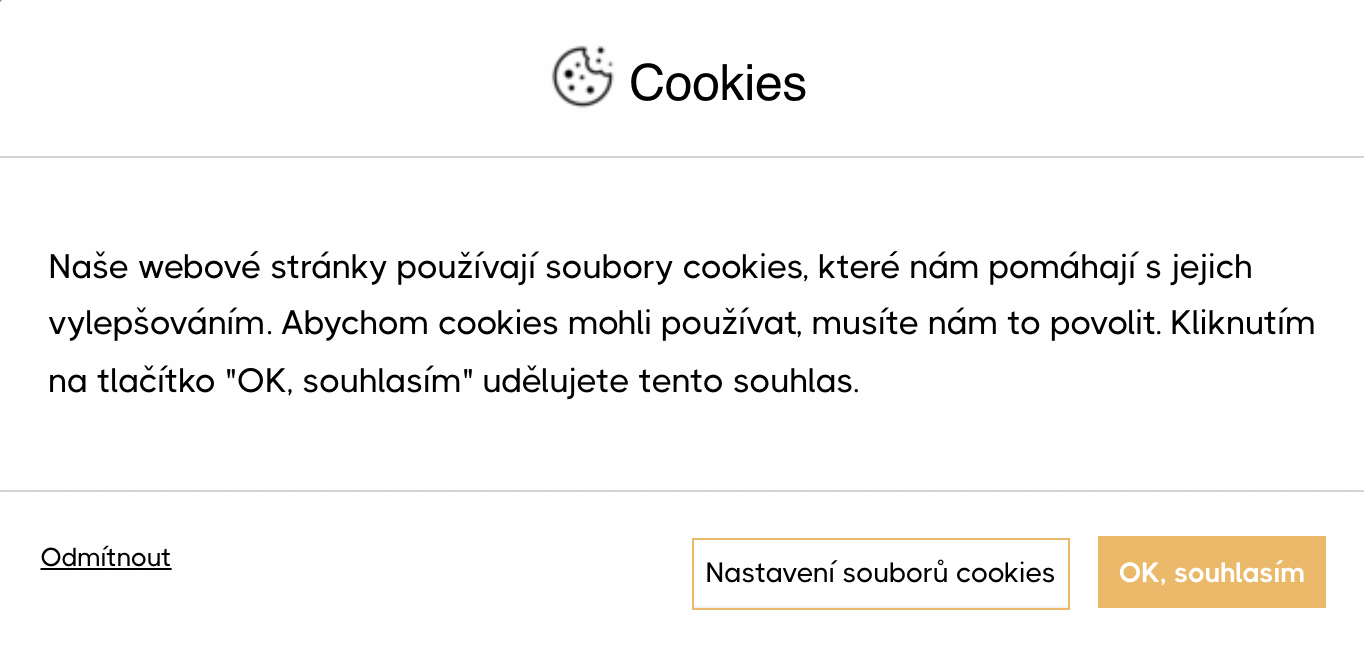The height and width of the screenshot is (650, 1364).
Task: Click the bitten cookie illustration above the text
Action: (x=582, y=77)
